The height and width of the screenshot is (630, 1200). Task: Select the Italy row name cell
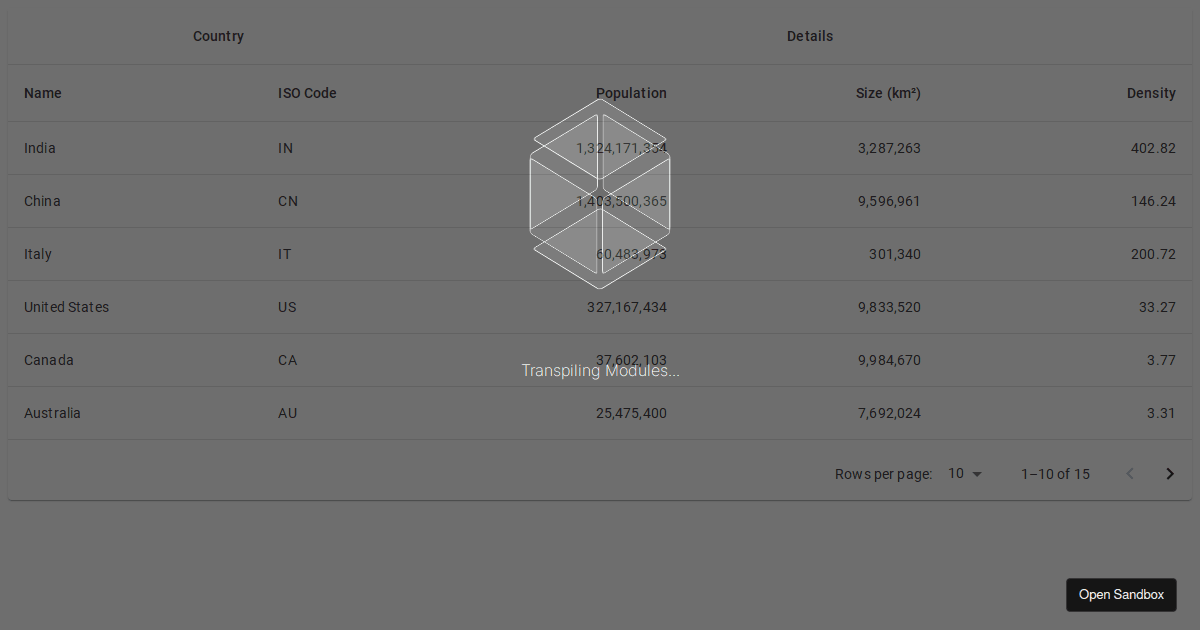[38, 254]
